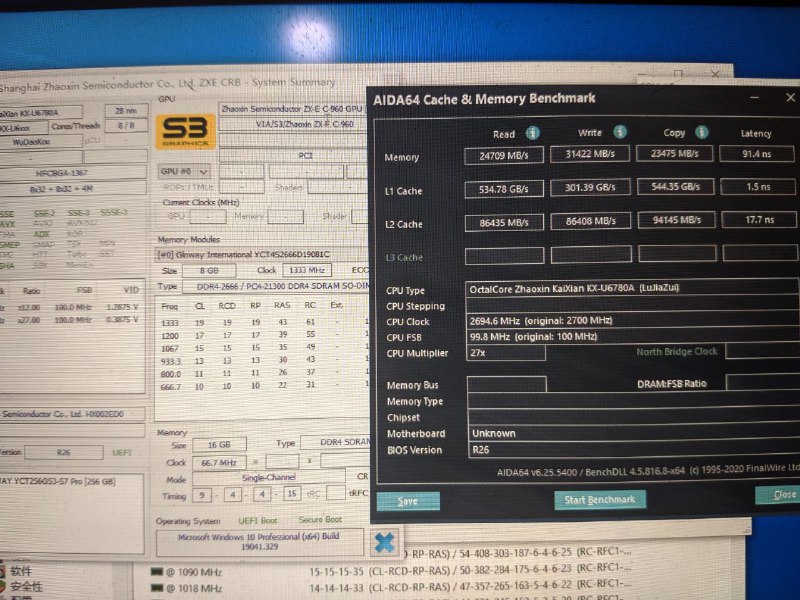Select L2 Cache Write 86408 MB/s
This screenshot has width=800, height=600.
591,221
